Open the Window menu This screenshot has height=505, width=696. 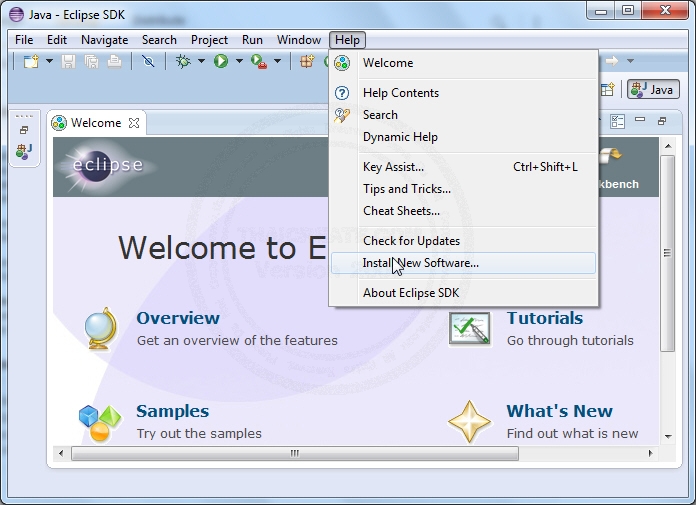tap(299, 40)
